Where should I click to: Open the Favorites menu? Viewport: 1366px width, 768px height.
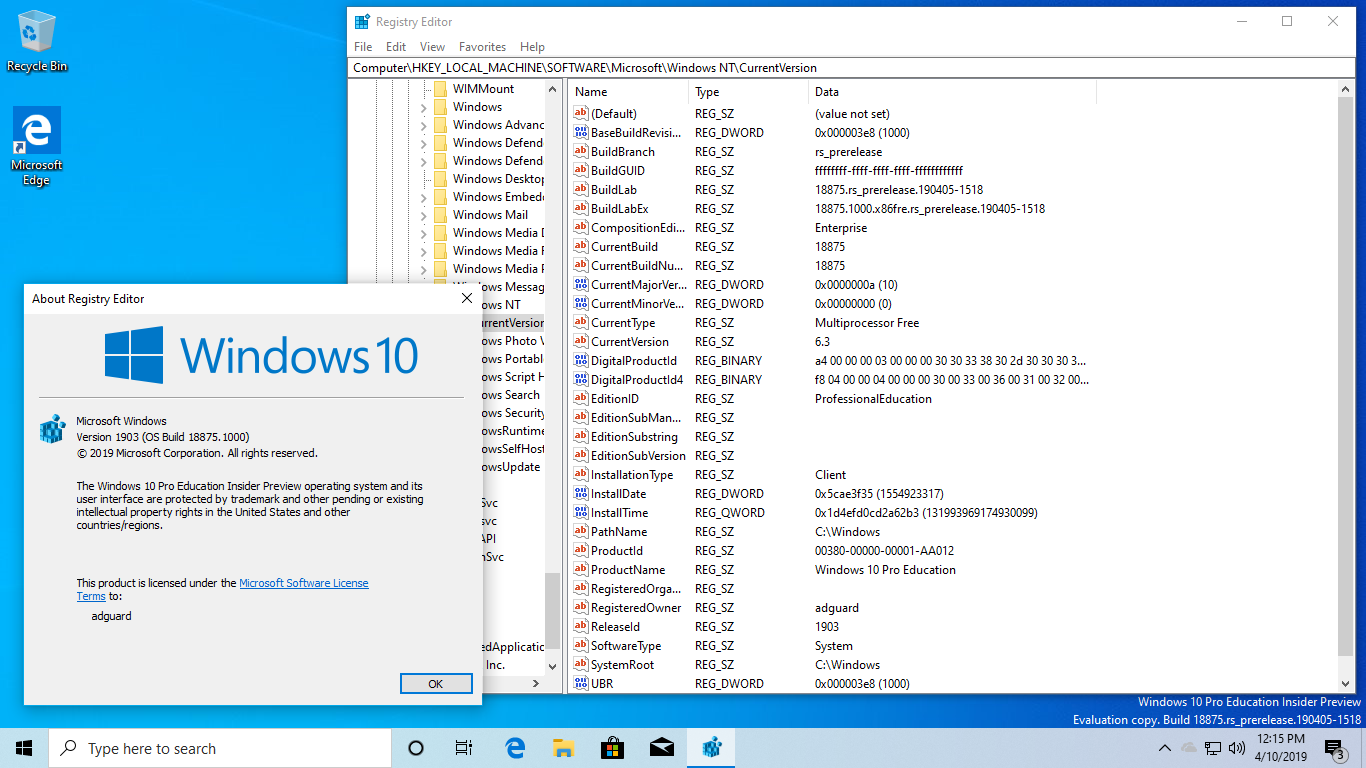tap(482, 47)
